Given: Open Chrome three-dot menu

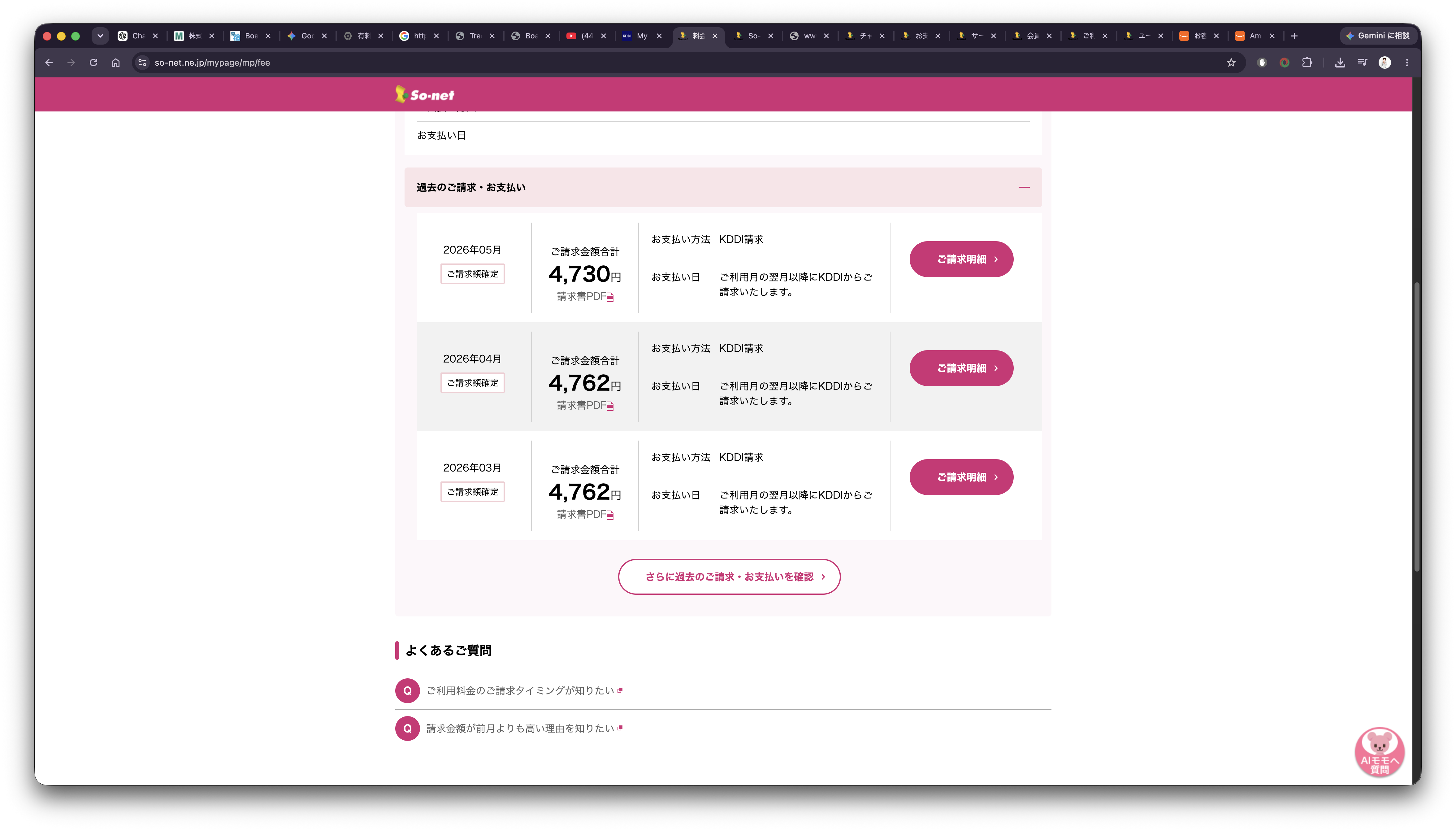Looking at the screenshot, I should [1407, 63].
